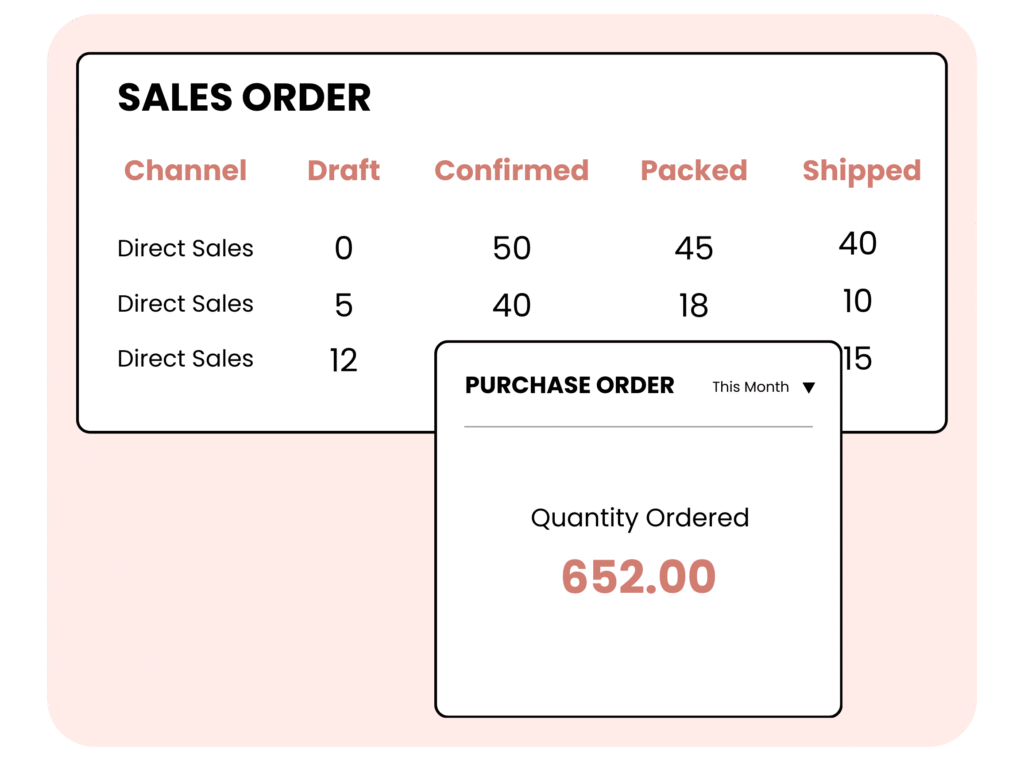Click the Draft column header
Screen dimensions: 1024x761
coord(343,170)
